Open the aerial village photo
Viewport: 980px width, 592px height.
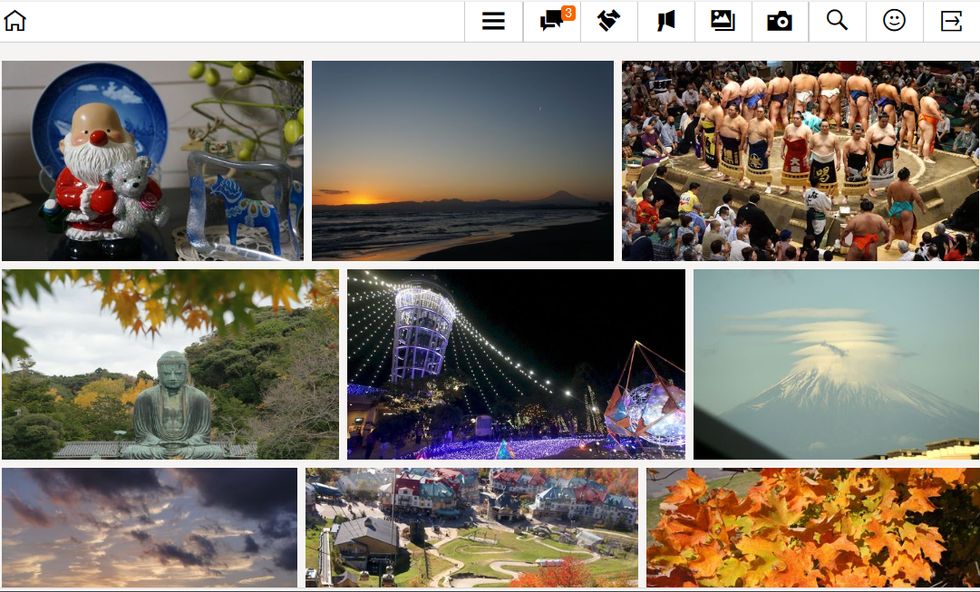[x=471, y=527]
